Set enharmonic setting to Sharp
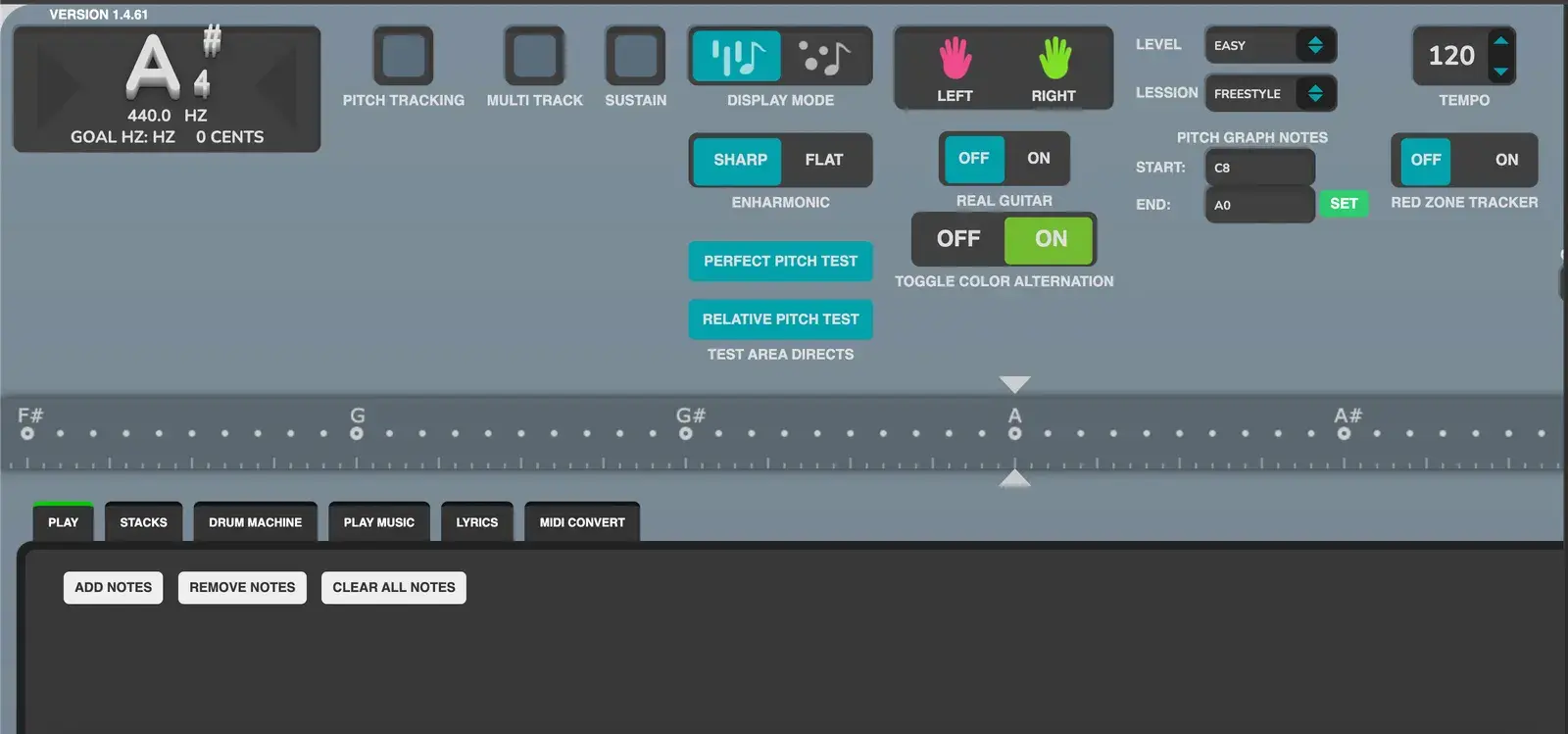This screenshot has width=1568, height=734. pos(738,160)
